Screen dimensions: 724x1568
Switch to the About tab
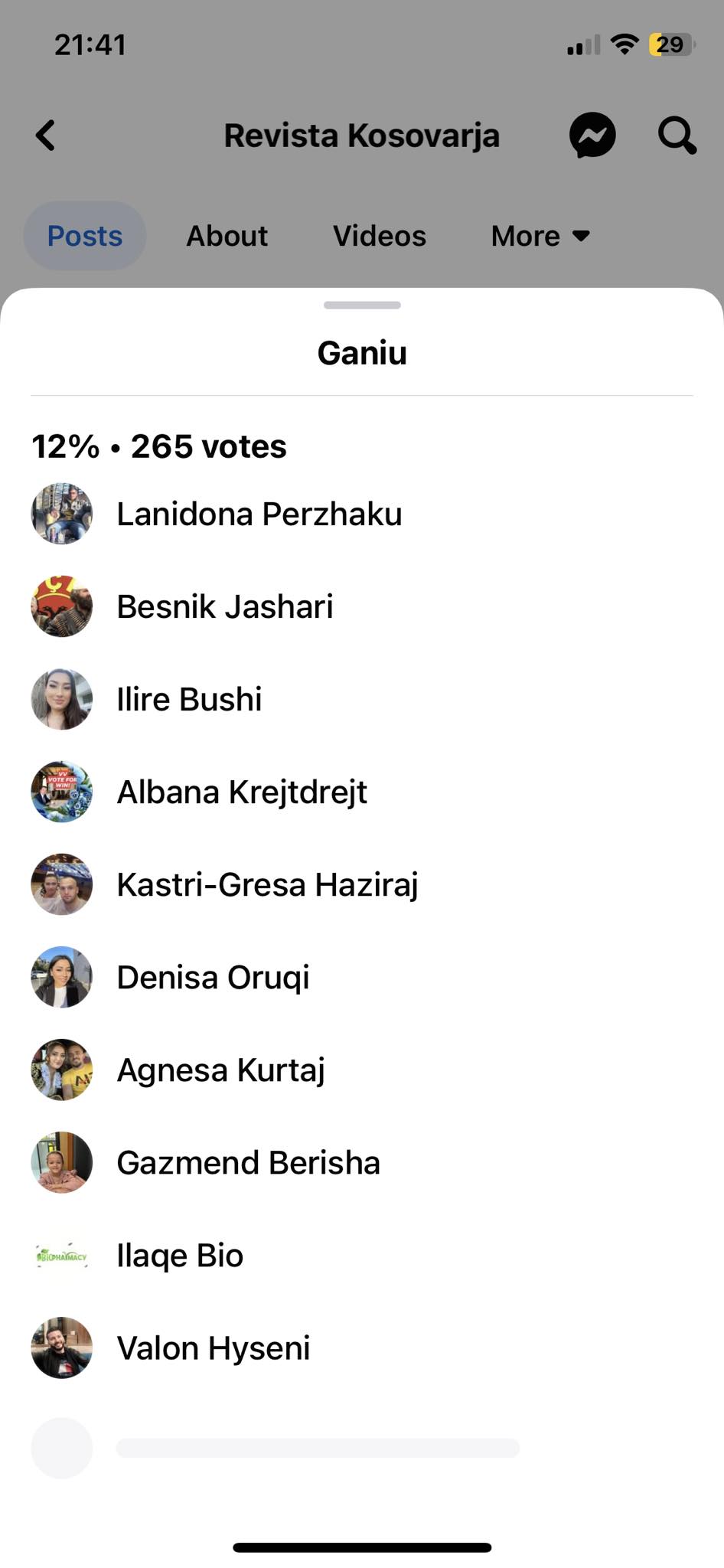tap(227, 236)
